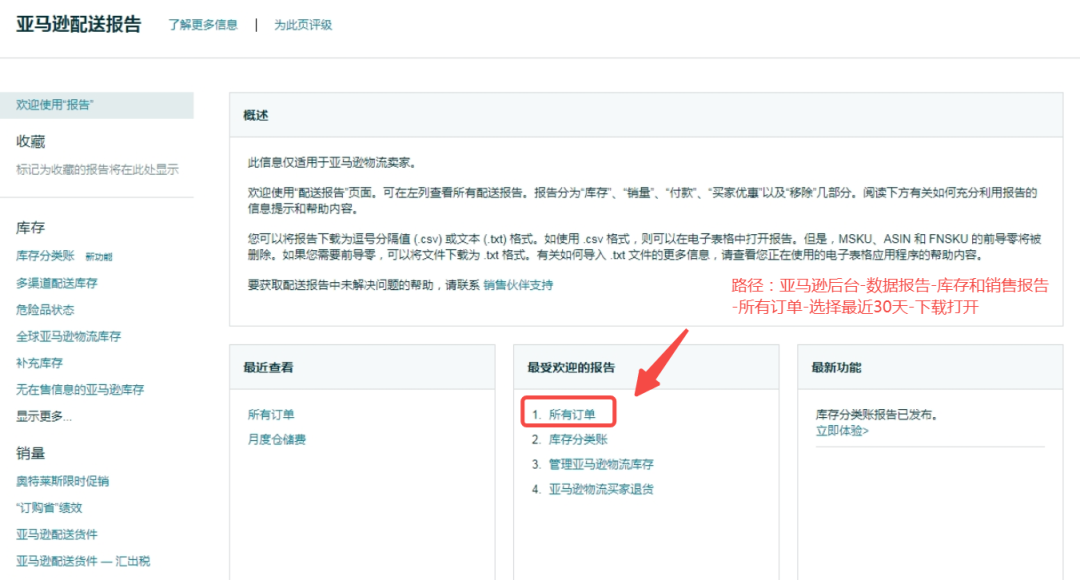Viewport: 1080px width, 580px height.
Task: Open 亚马逊配送货件 — 汇出税 report
Action: (x=83, y=561)
